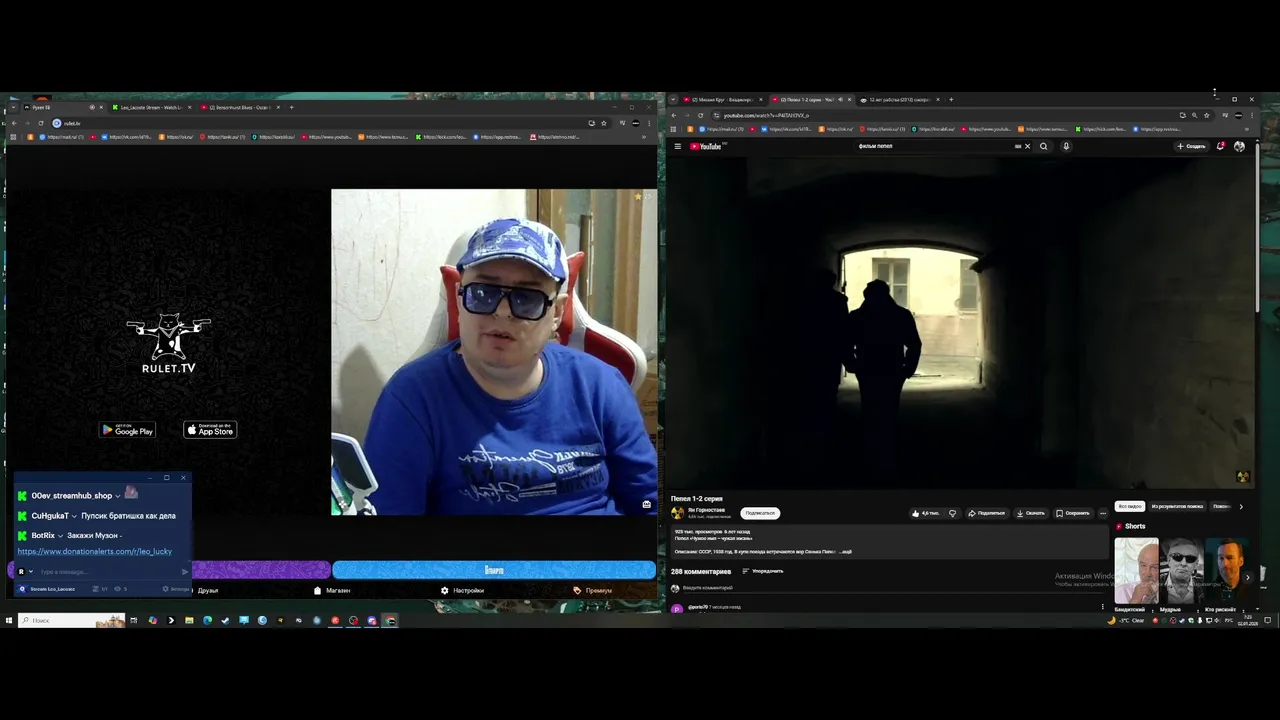Open YouTube account avatar menu
The height and width of the screenshot is (720, 1280).
tap(1240, 146)
